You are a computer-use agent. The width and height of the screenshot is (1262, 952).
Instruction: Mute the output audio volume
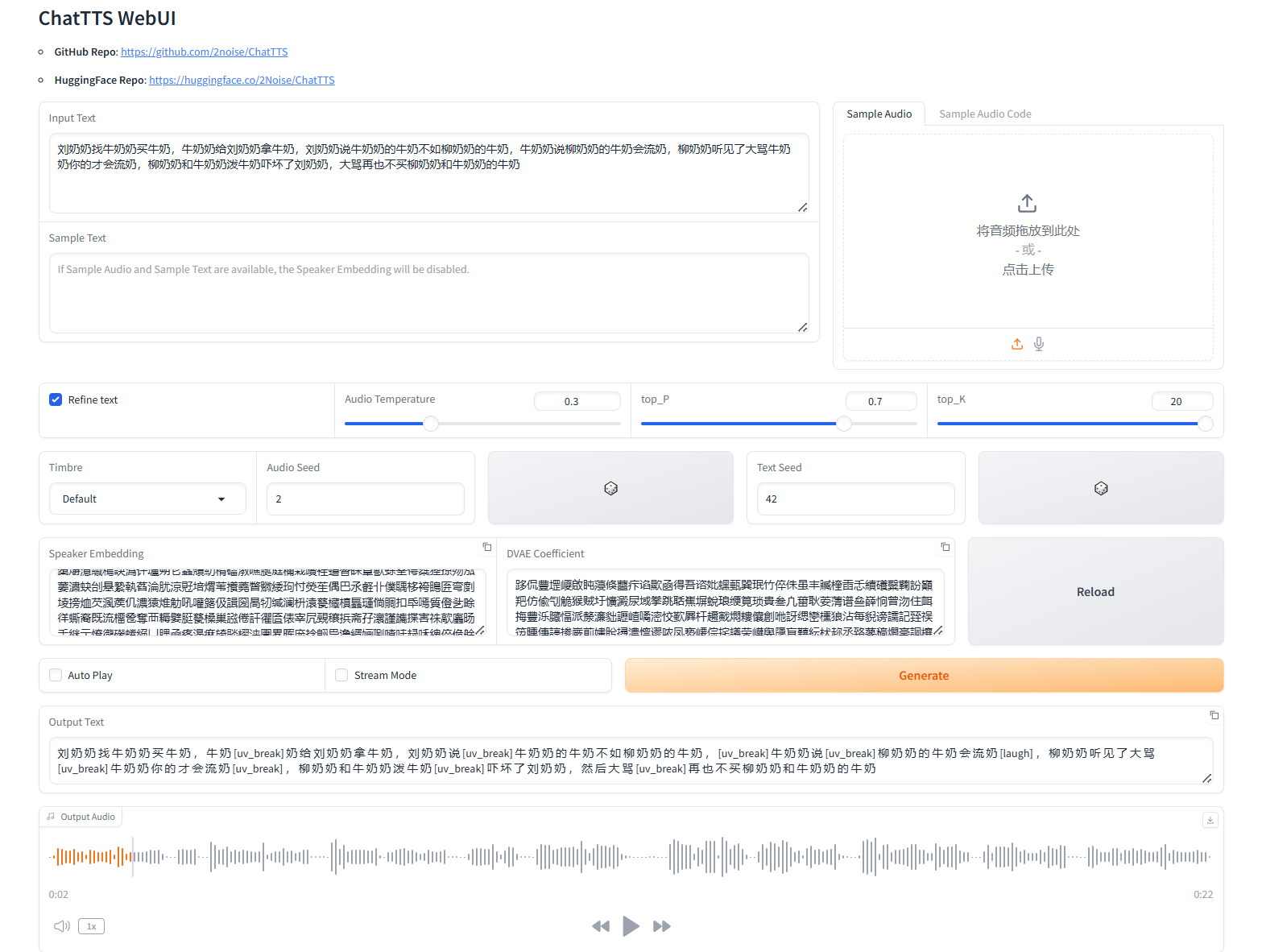[61, 926]
